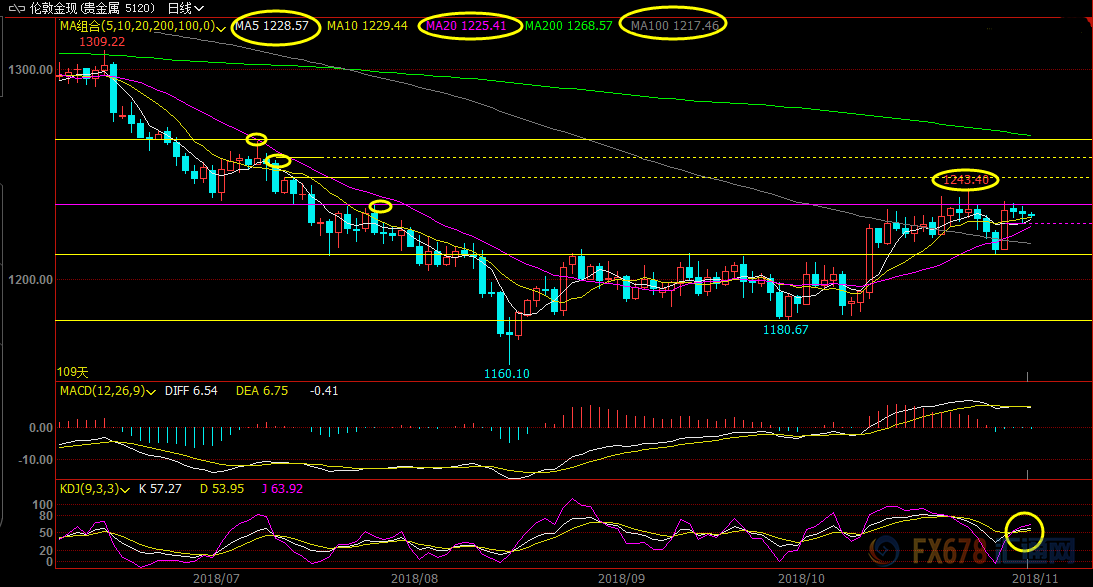The image size is (1093, 587).
Task: Select the MA200 1268.57 legend label
Action: point(568,25)
